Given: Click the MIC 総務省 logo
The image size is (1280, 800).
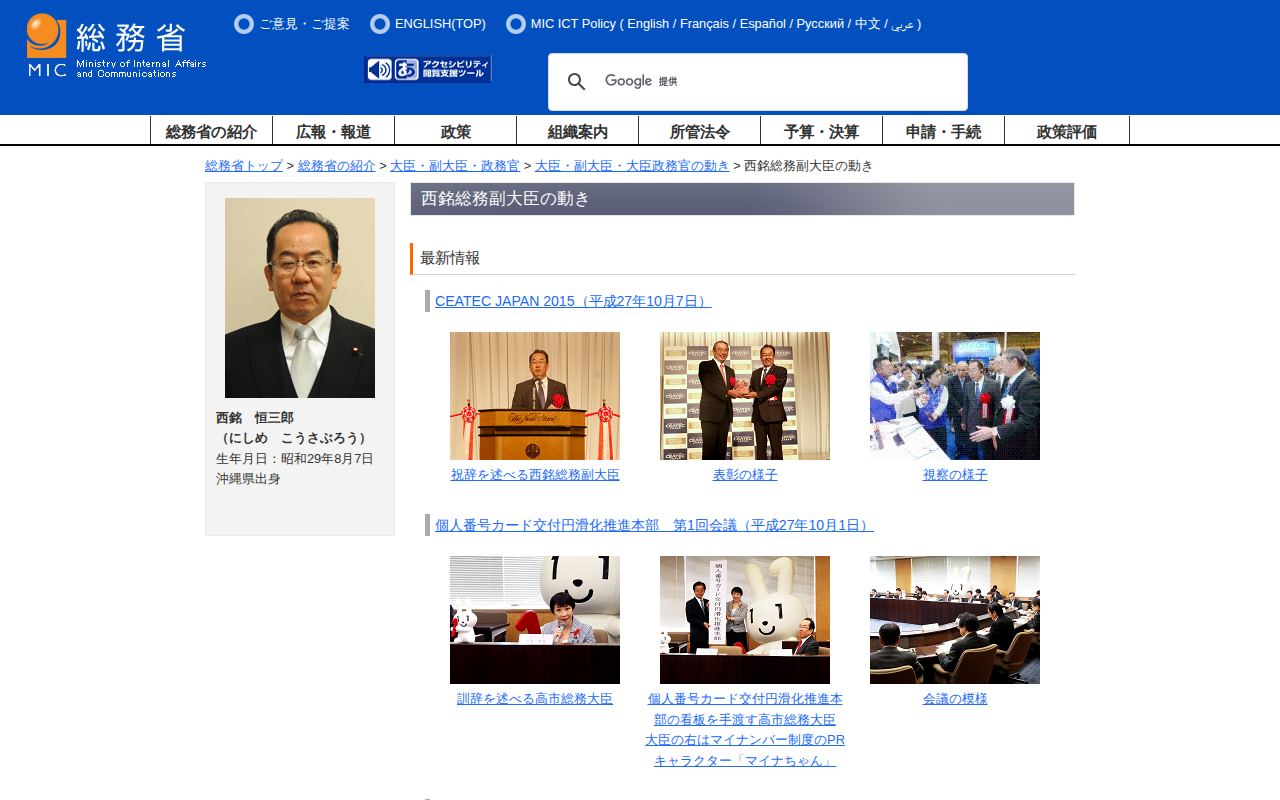Looking at the screenshot, I should [x=117, y=46].
